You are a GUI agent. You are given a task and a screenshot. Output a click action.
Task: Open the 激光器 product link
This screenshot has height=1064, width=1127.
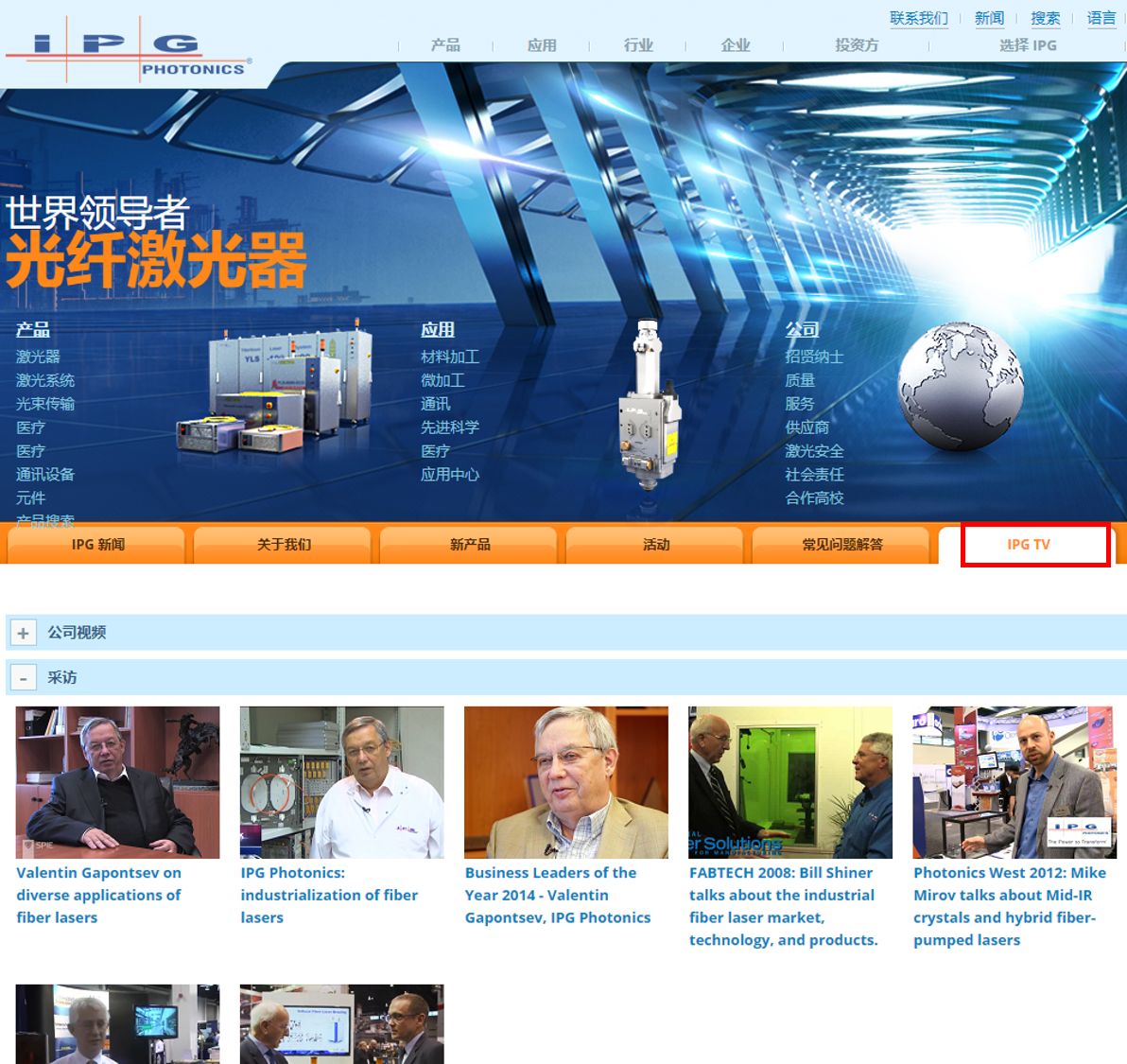pos(38,357)
